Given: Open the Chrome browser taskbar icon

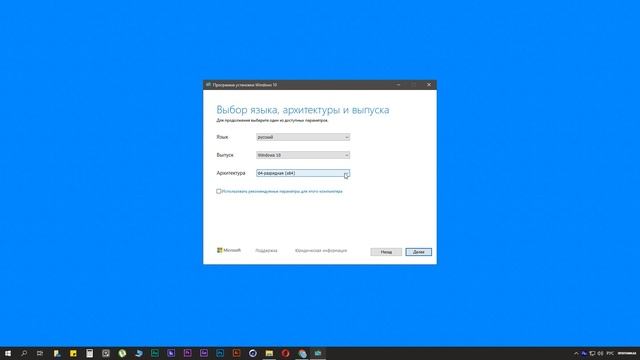Looking at the screenshot, I should [x=302, y=353].
